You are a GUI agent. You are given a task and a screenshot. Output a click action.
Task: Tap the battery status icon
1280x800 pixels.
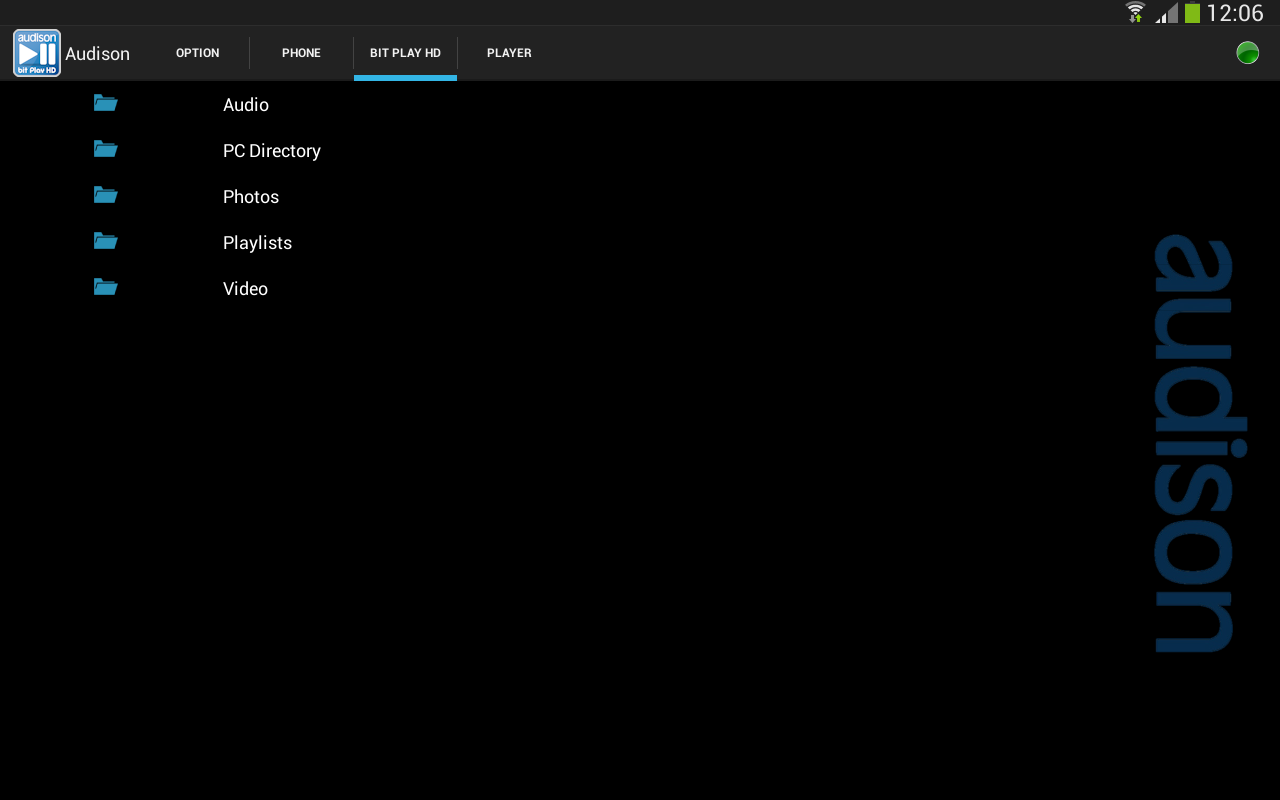pyautogui.click(x=1192, y=13)
